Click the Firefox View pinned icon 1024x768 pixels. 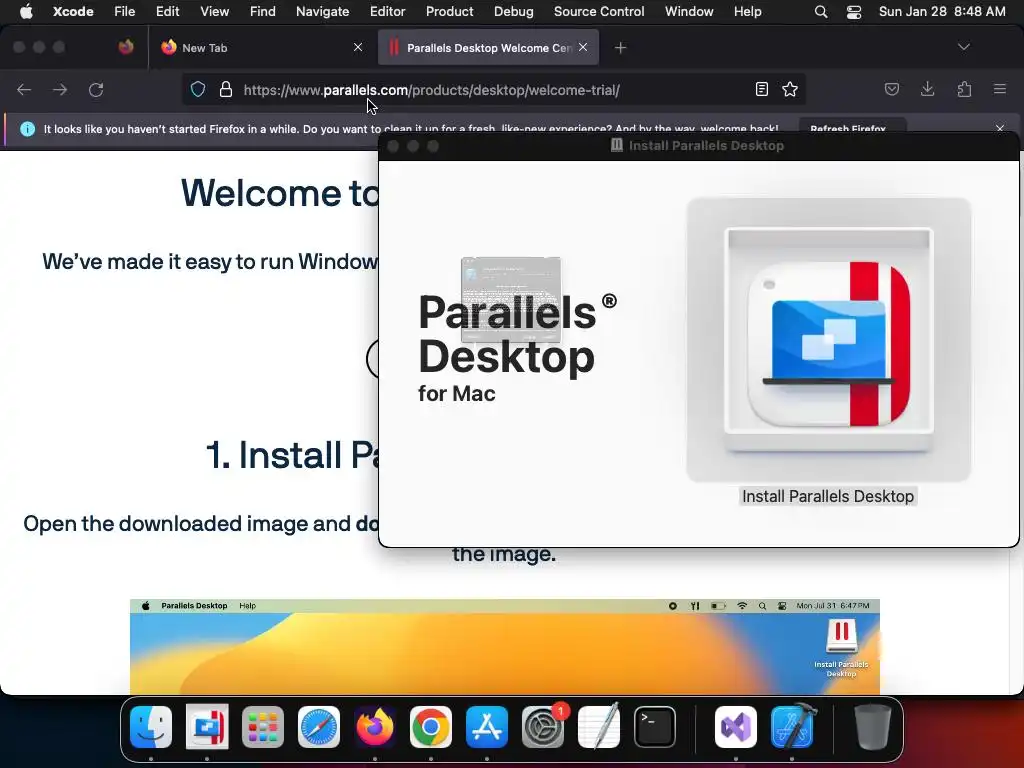126,47
